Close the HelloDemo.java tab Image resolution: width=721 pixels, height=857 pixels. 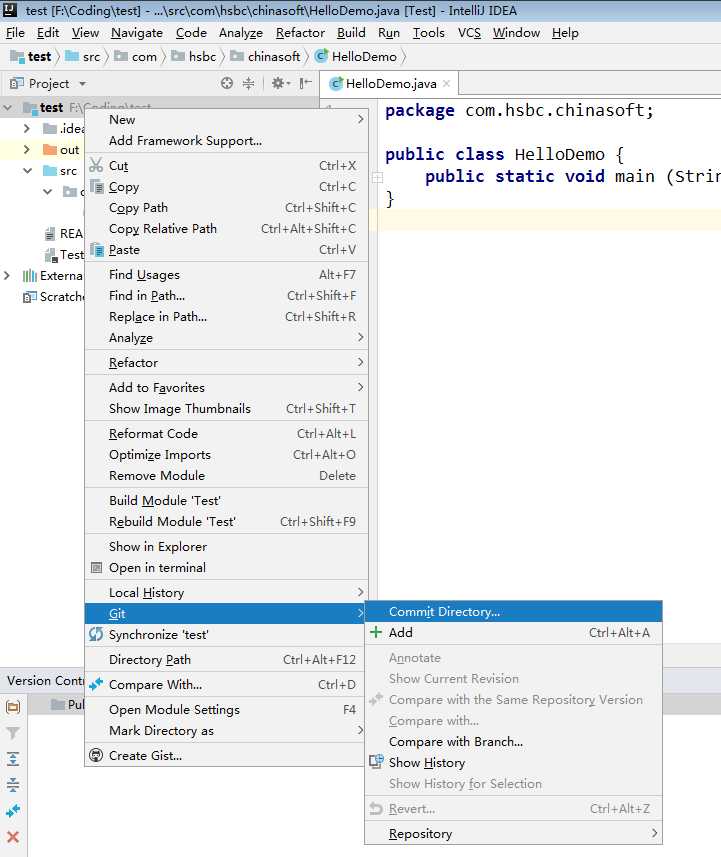(x=447, y=83)
